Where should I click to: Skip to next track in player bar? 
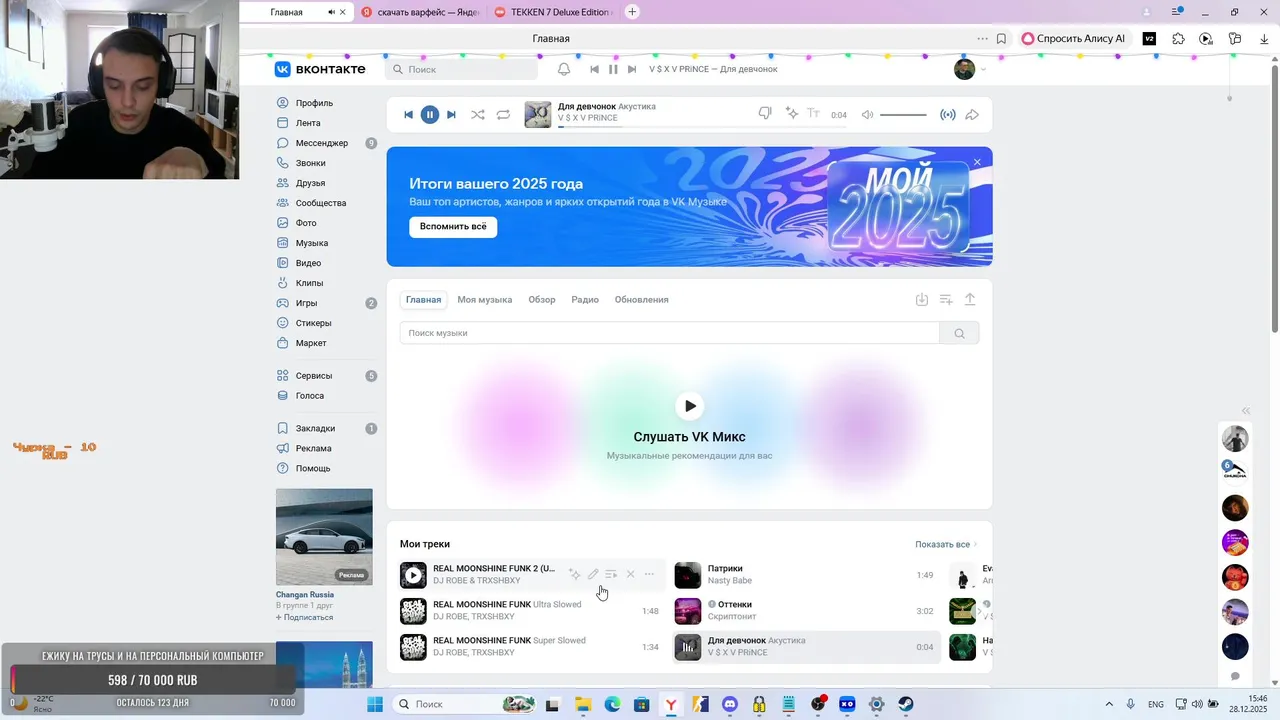[451, 115]
